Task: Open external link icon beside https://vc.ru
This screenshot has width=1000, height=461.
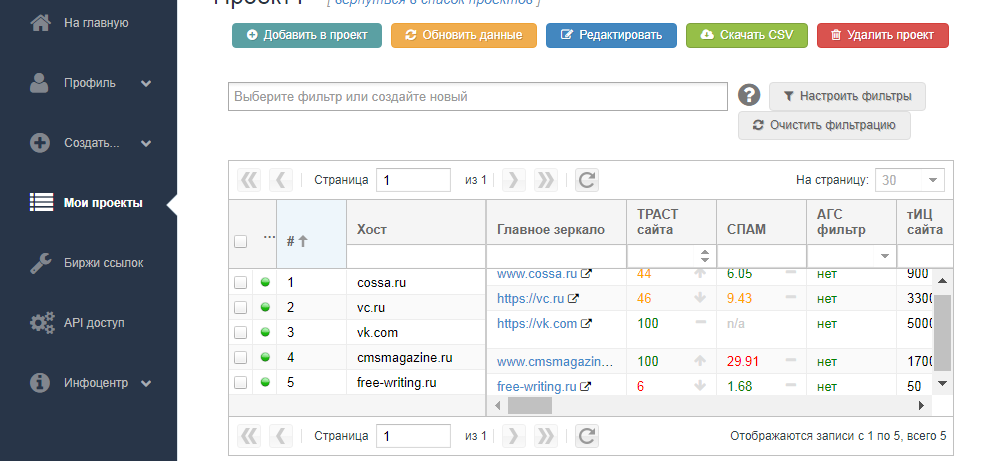Action: click(573, 298)
